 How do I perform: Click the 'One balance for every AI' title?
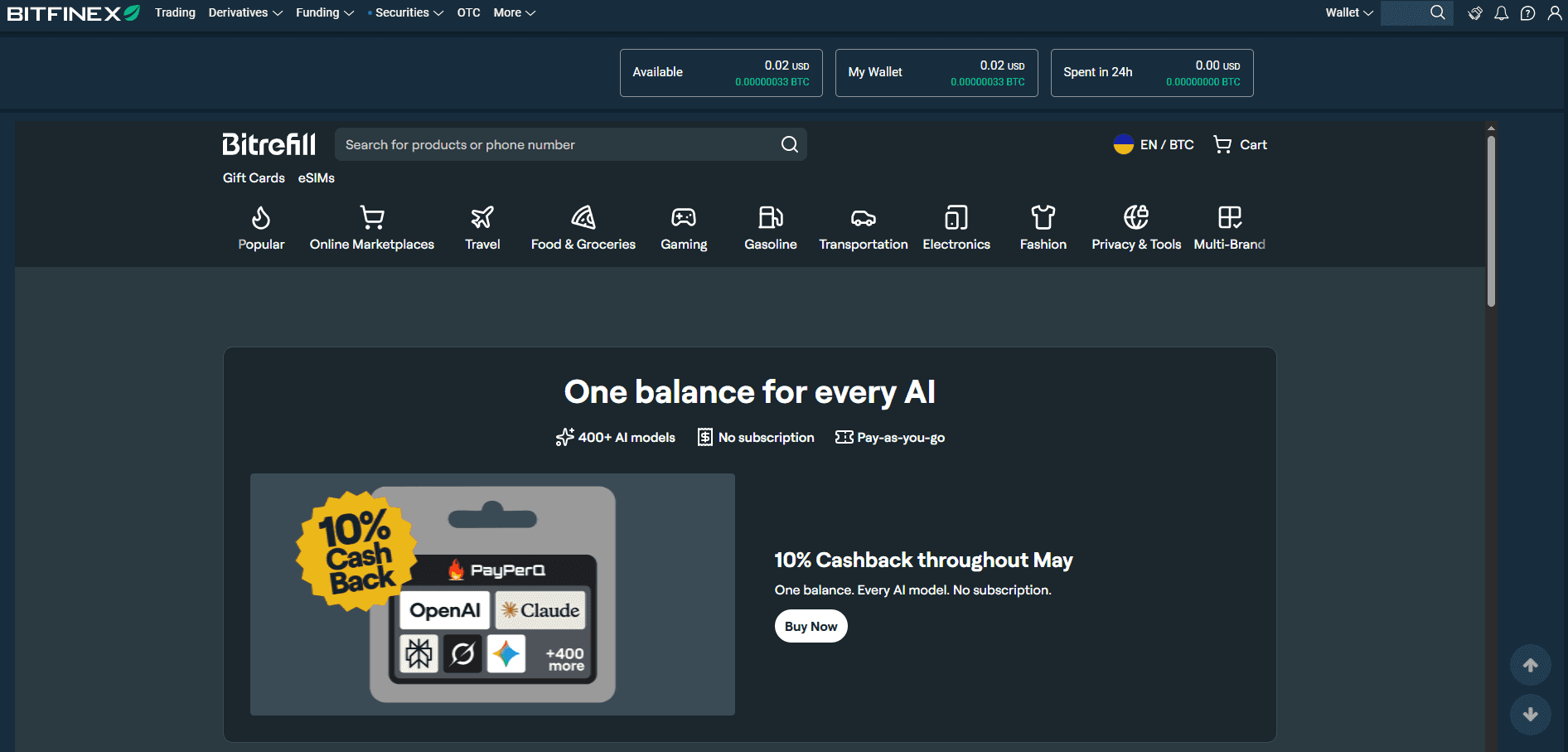(750, 391)
